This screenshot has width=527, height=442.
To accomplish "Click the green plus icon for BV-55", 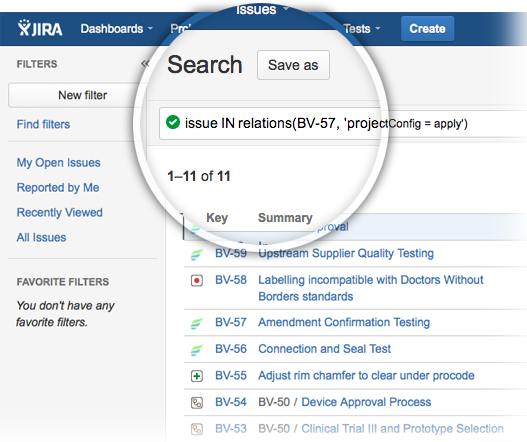I will (197, 376).
